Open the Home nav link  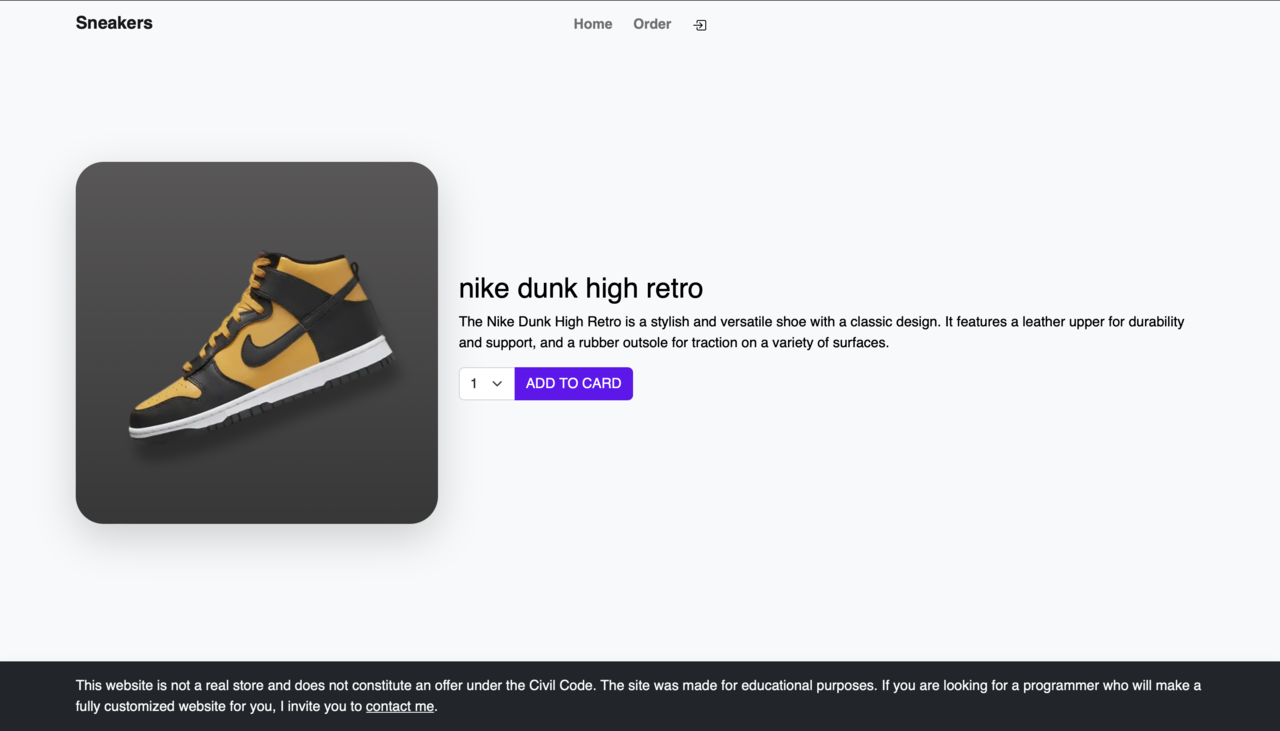[593, 24]
